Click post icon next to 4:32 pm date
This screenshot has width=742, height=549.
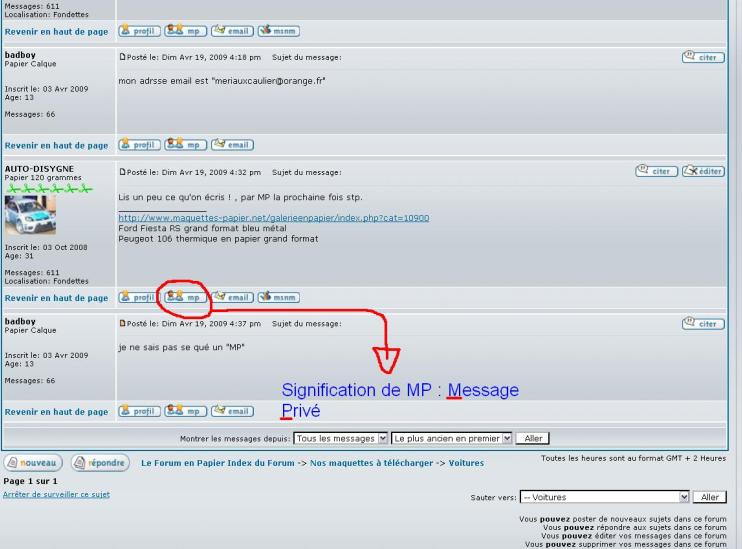[122, 172]
